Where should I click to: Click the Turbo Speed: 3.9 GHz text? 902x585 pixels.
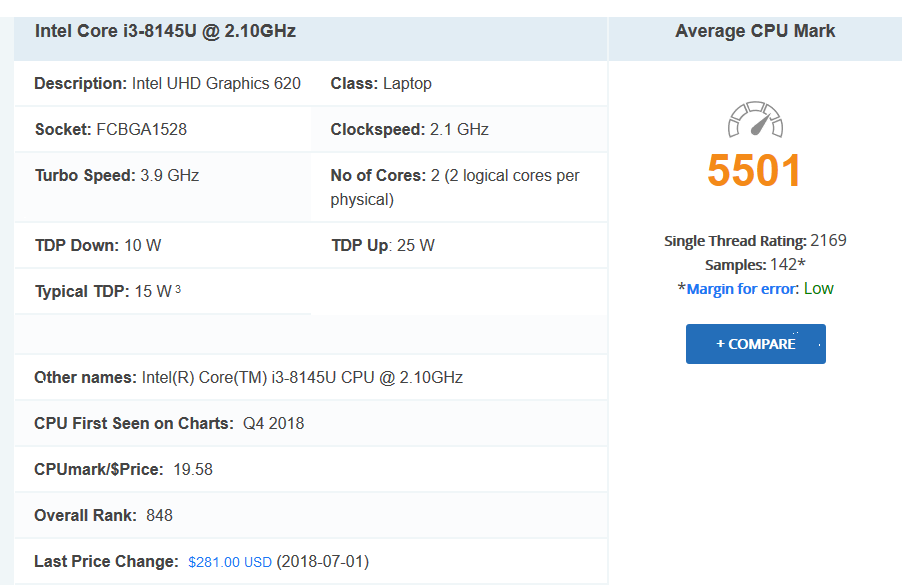click(117, 175)
